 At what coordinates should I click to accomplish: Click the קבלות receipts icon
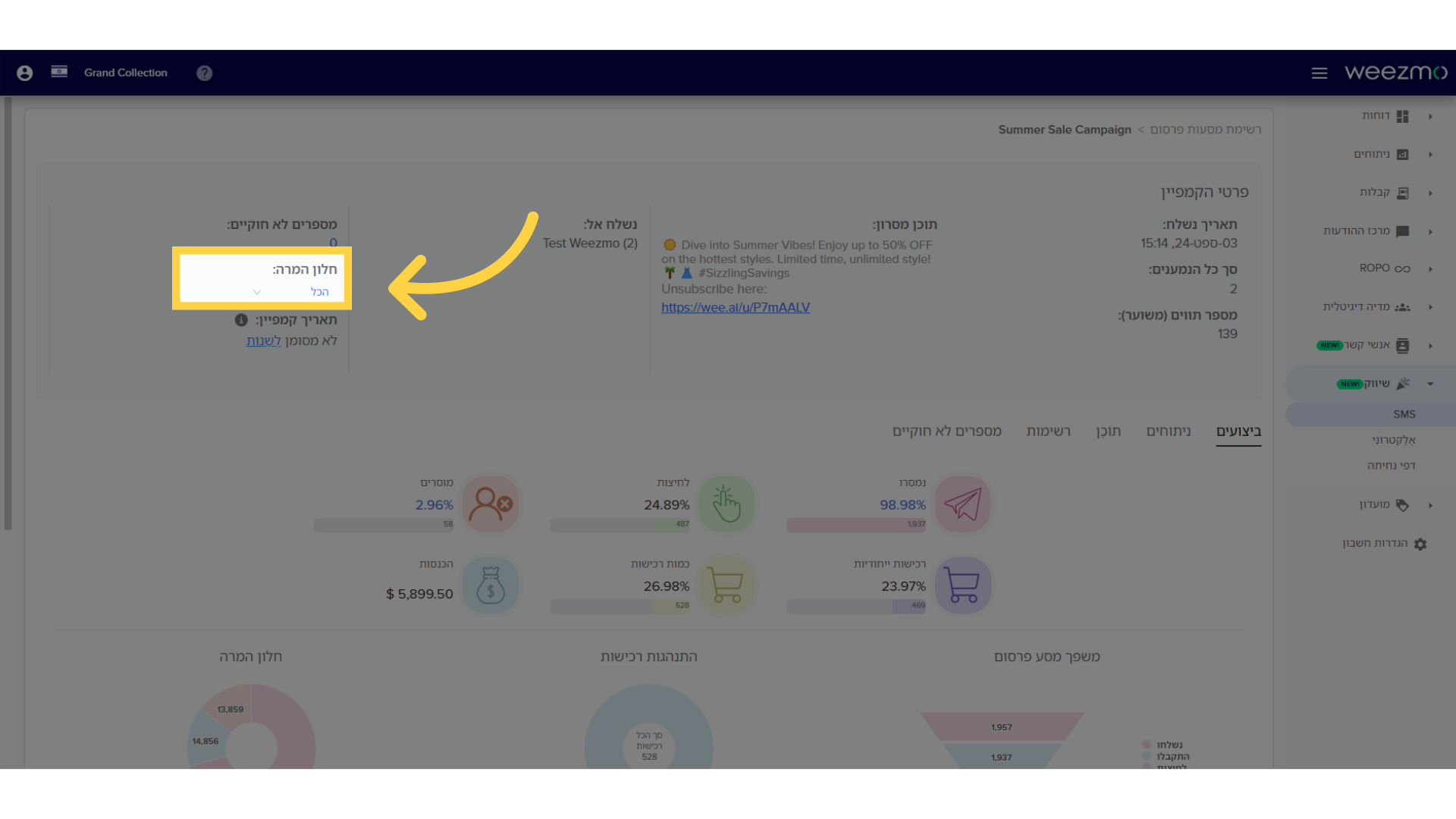(1402, 193)
